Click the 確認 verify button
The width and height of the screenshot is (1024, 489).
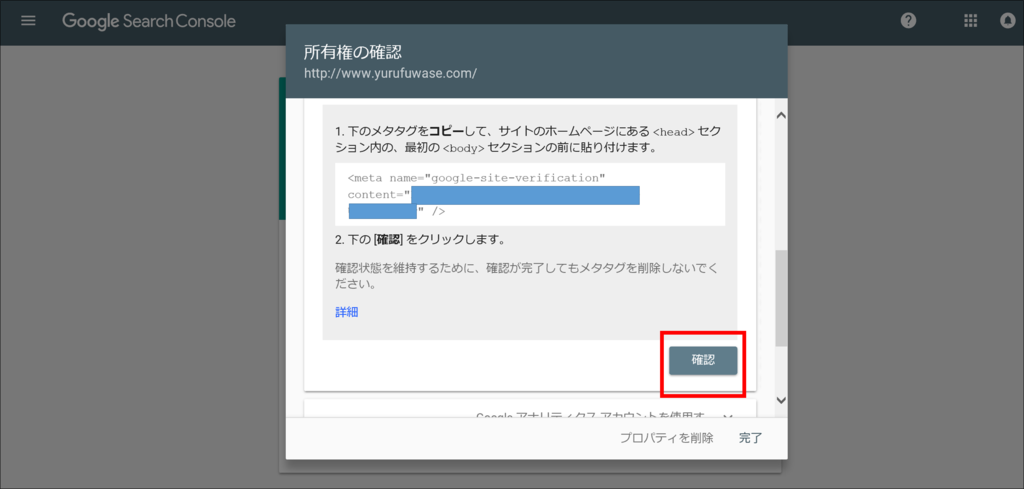coord(703,360)
